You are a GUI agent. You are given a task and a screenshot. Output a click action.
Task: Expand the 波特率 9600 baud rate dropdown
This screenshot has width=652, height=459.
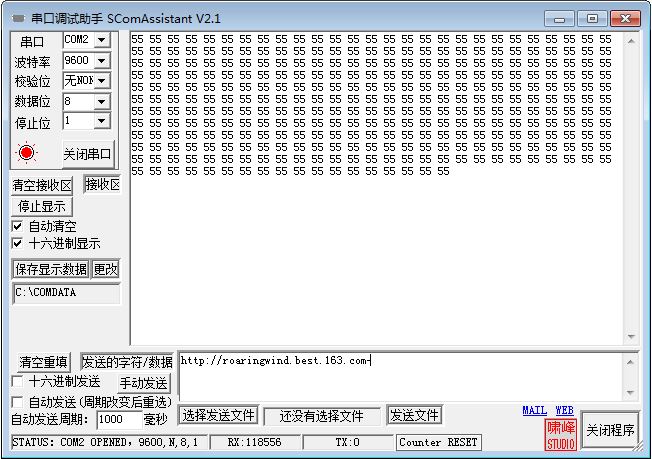pos(101,61)
